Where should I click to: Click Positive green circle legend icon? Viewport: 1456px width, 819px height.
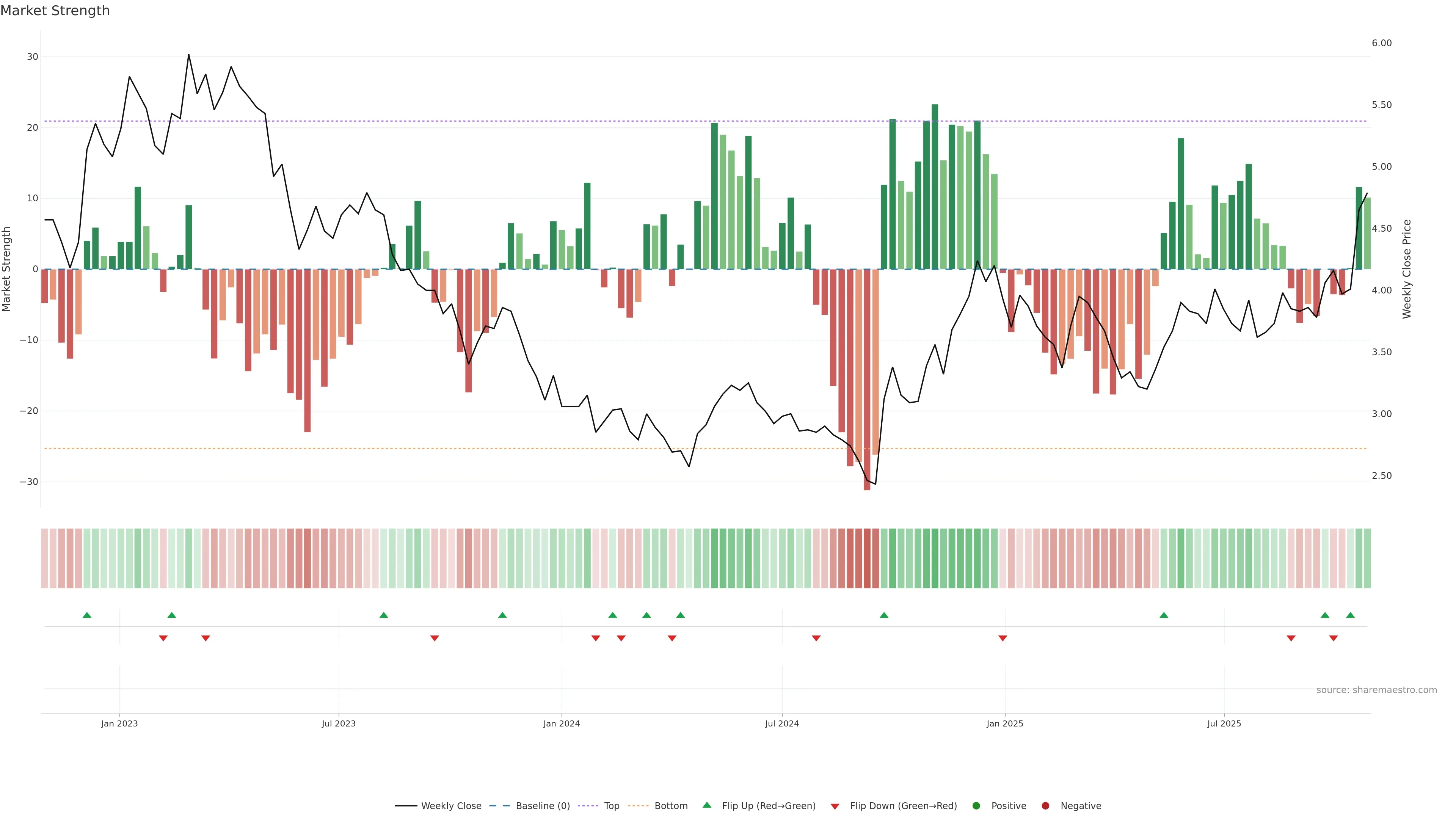tap(976, 806)
